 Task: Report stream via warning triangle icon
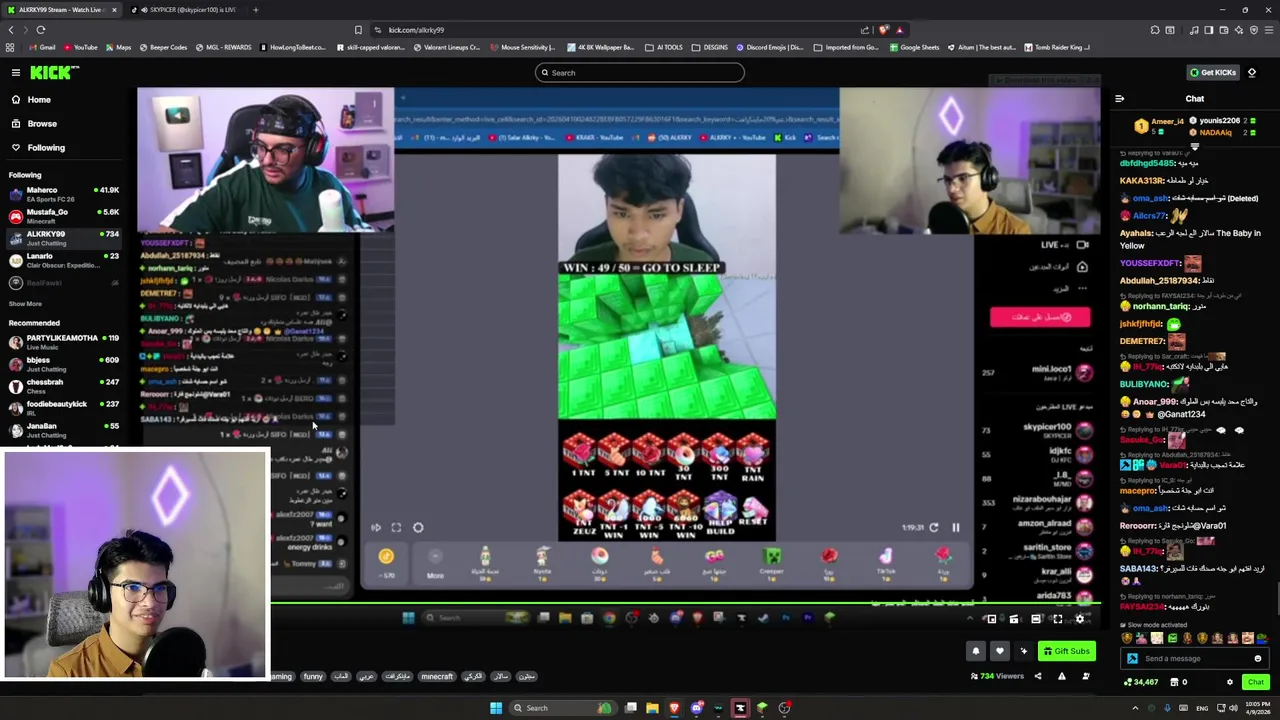point(1062,676)
